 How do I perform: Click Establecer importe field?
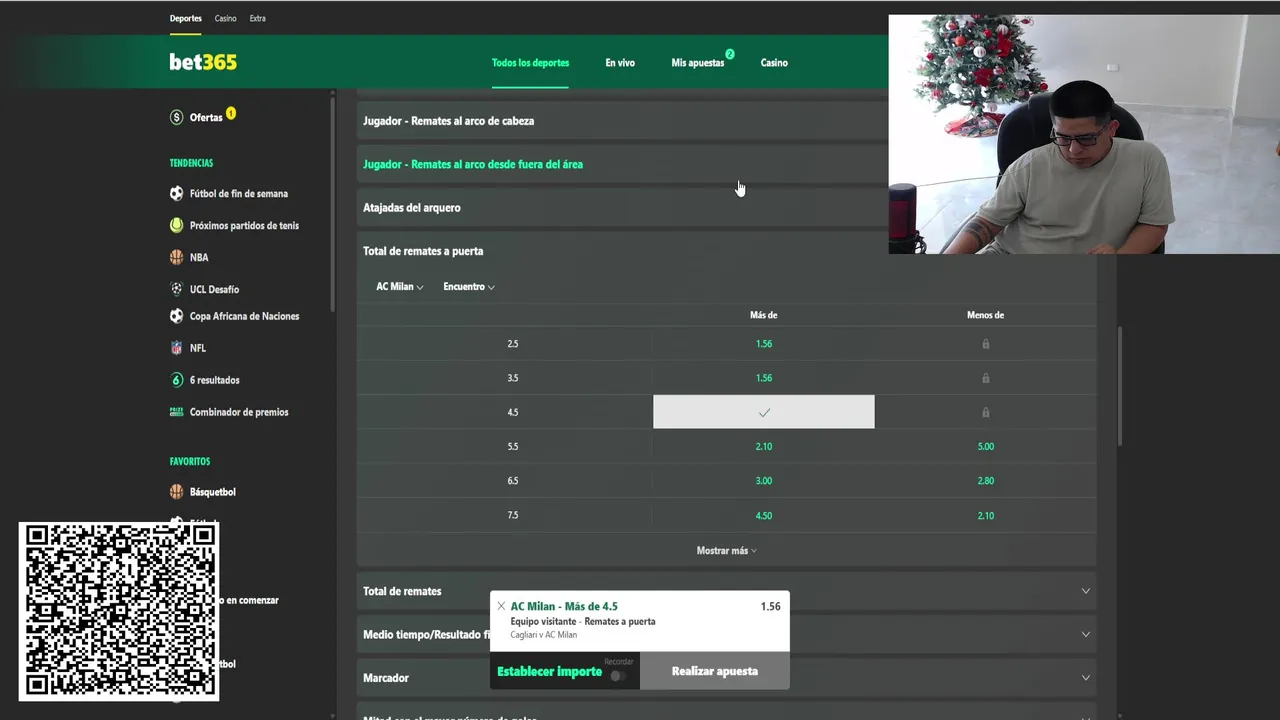550,672
